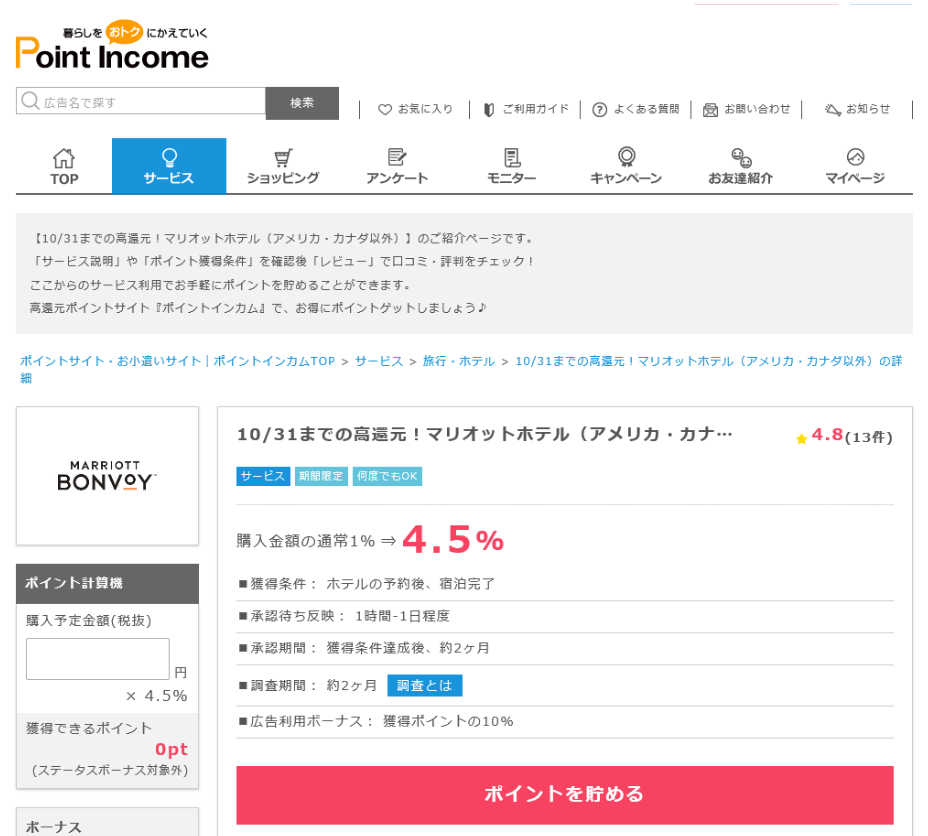928x836 pixels.
Task: Click the ホテルの予約後、宿泊完了 condition text
Action: [410, 584]
